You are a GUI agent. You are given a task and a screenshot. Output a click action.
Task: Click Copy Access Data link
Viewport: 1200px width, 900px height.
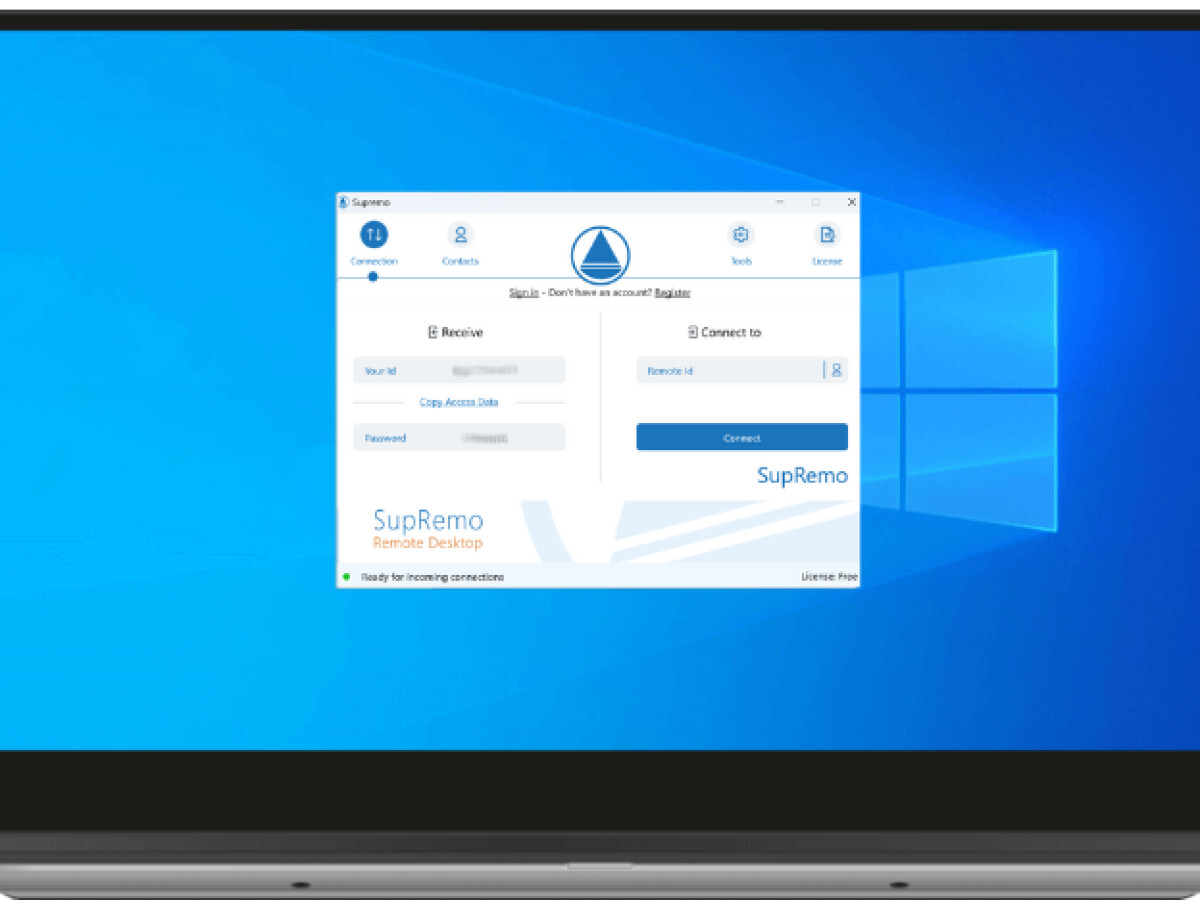(x=459, y=402)
